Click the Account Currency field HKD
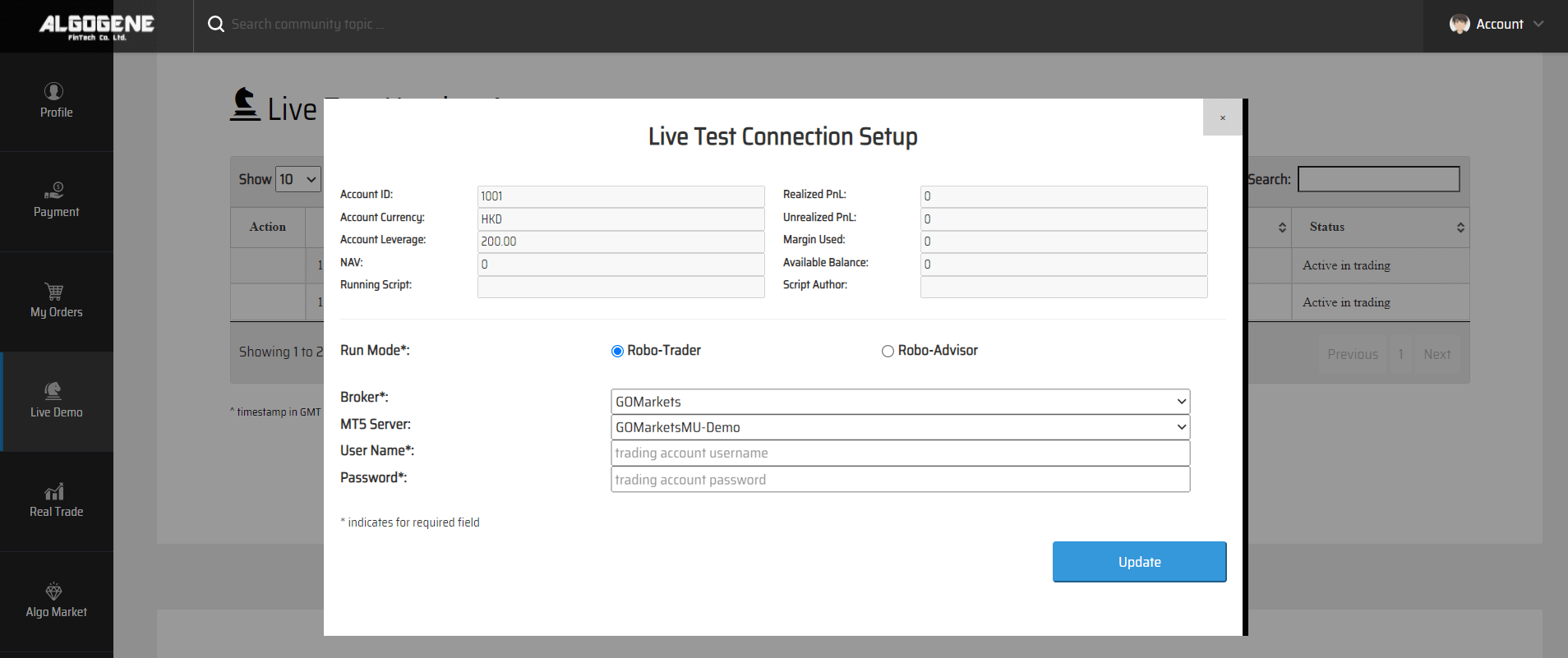 621,219
